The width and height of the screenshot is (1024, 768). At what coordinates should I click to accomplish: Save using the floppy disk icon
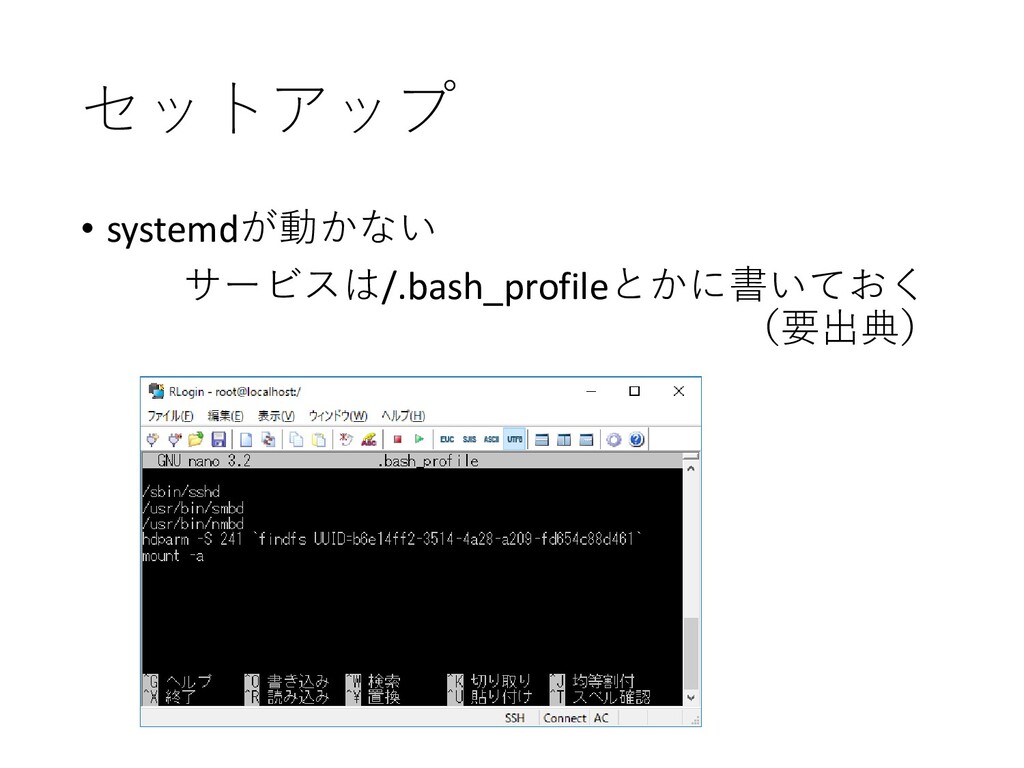(219, 440)
